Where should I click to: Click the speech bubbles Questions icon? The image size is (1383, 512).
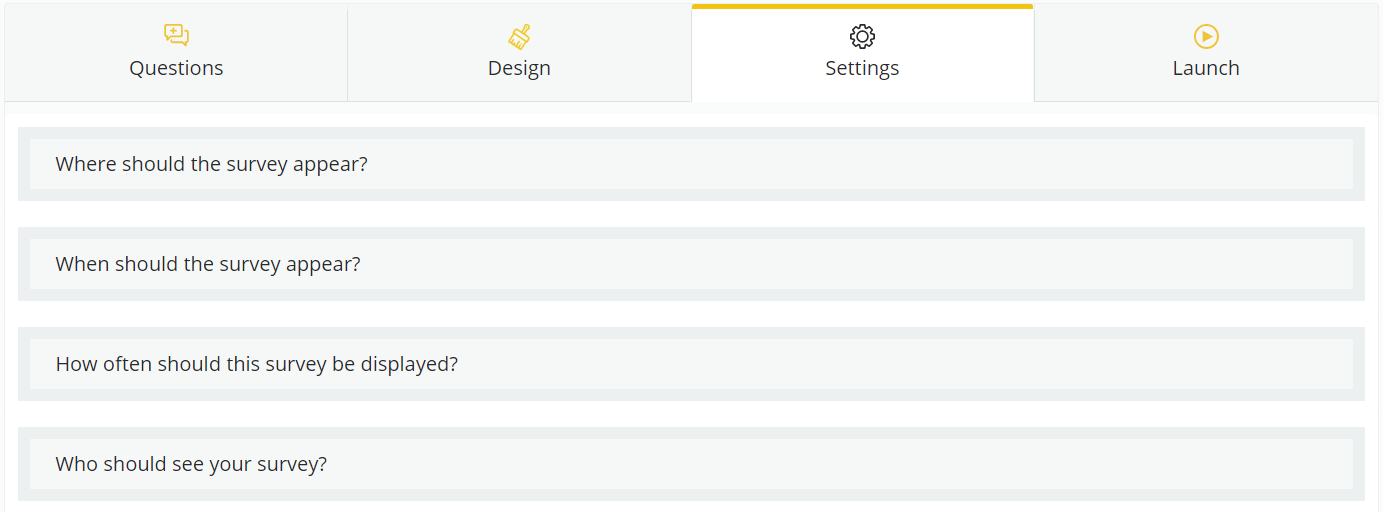click(x=176, y=36)
